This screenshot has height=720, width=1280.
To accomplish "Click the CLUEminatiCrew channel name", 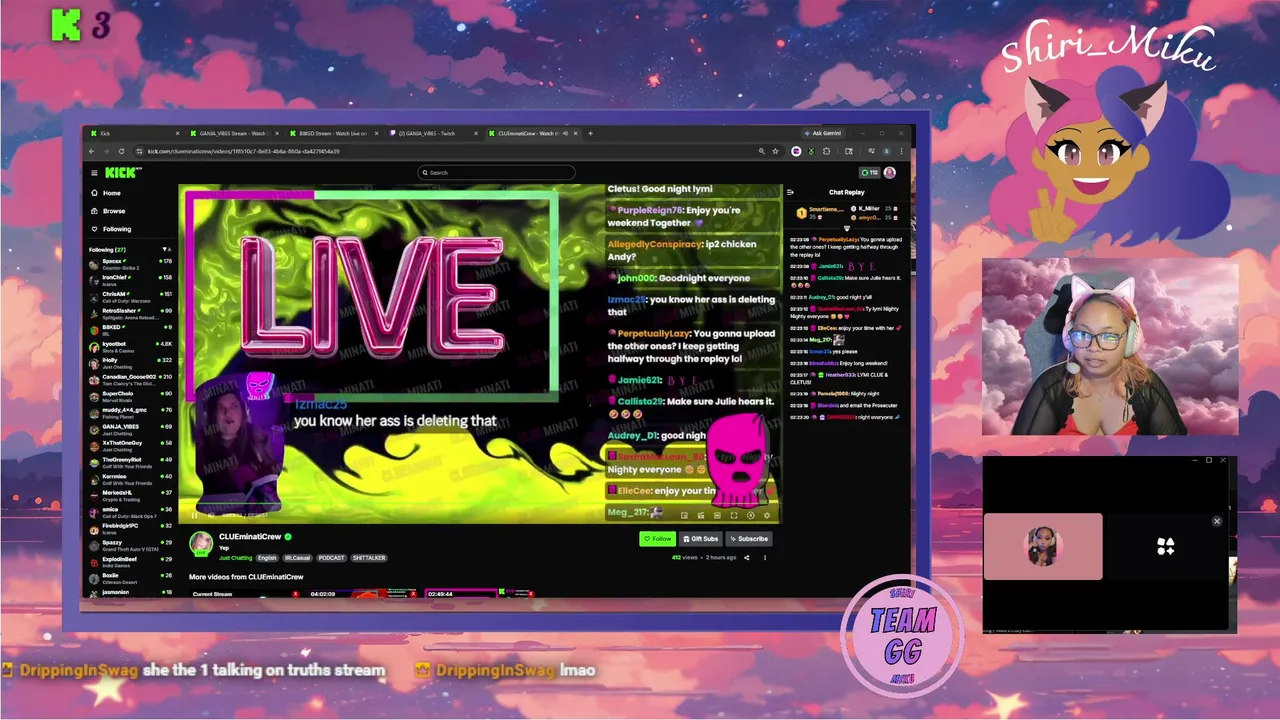I will (250, 537).
